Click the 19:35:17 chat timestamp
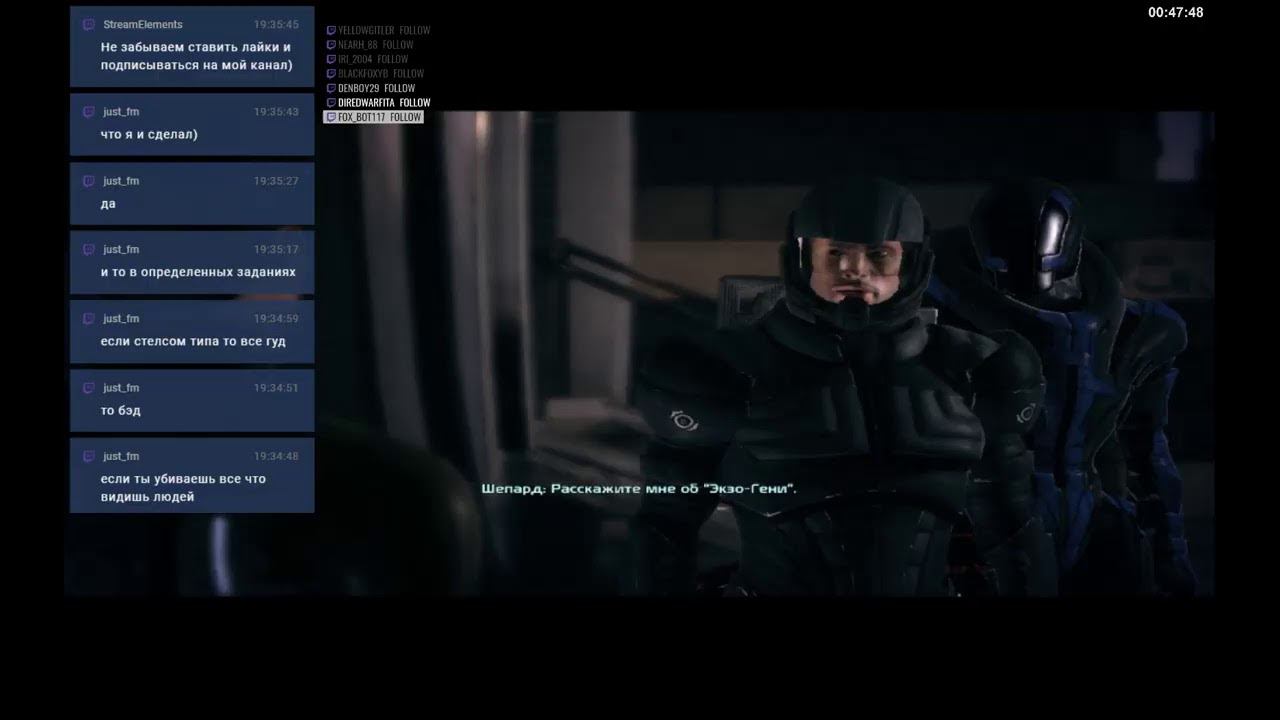Viewport: 1280px width, 720px height. pyautogui.click(x=276, y=249)
